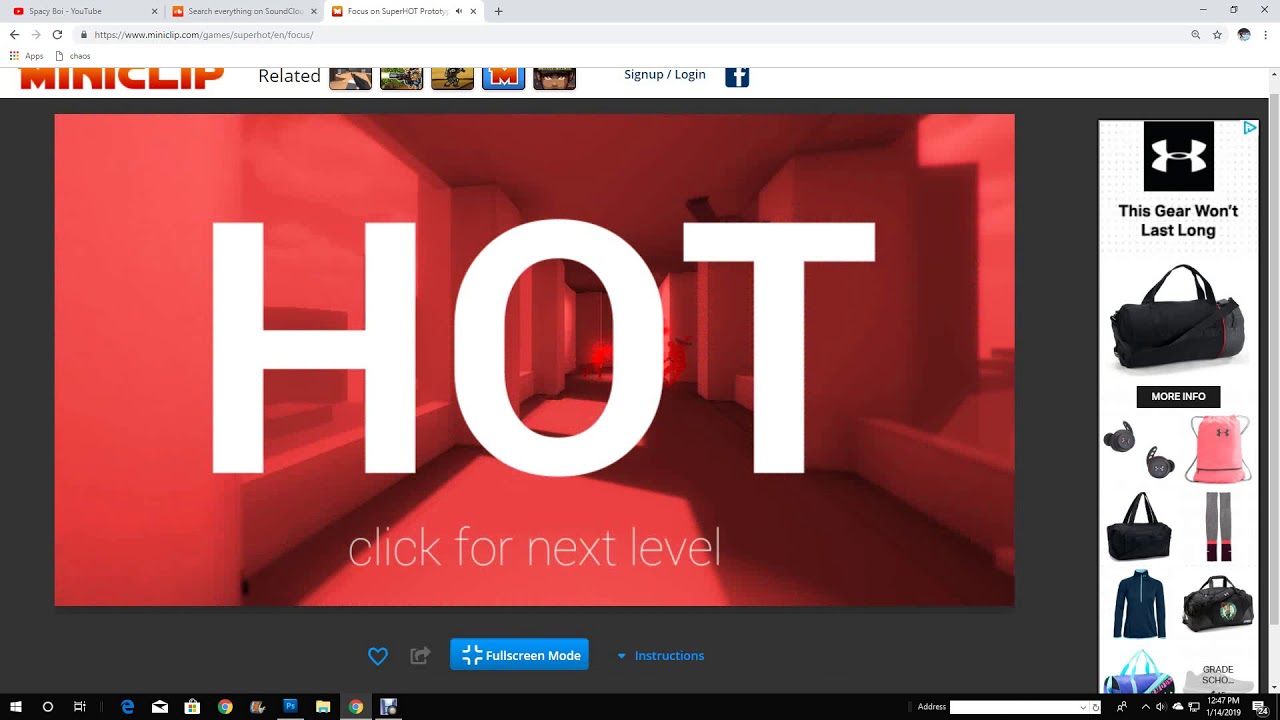Open the Chrome profile avatar
Image resolution: width=1280 pixels, height=720 pixels.
click(1244, 34)
